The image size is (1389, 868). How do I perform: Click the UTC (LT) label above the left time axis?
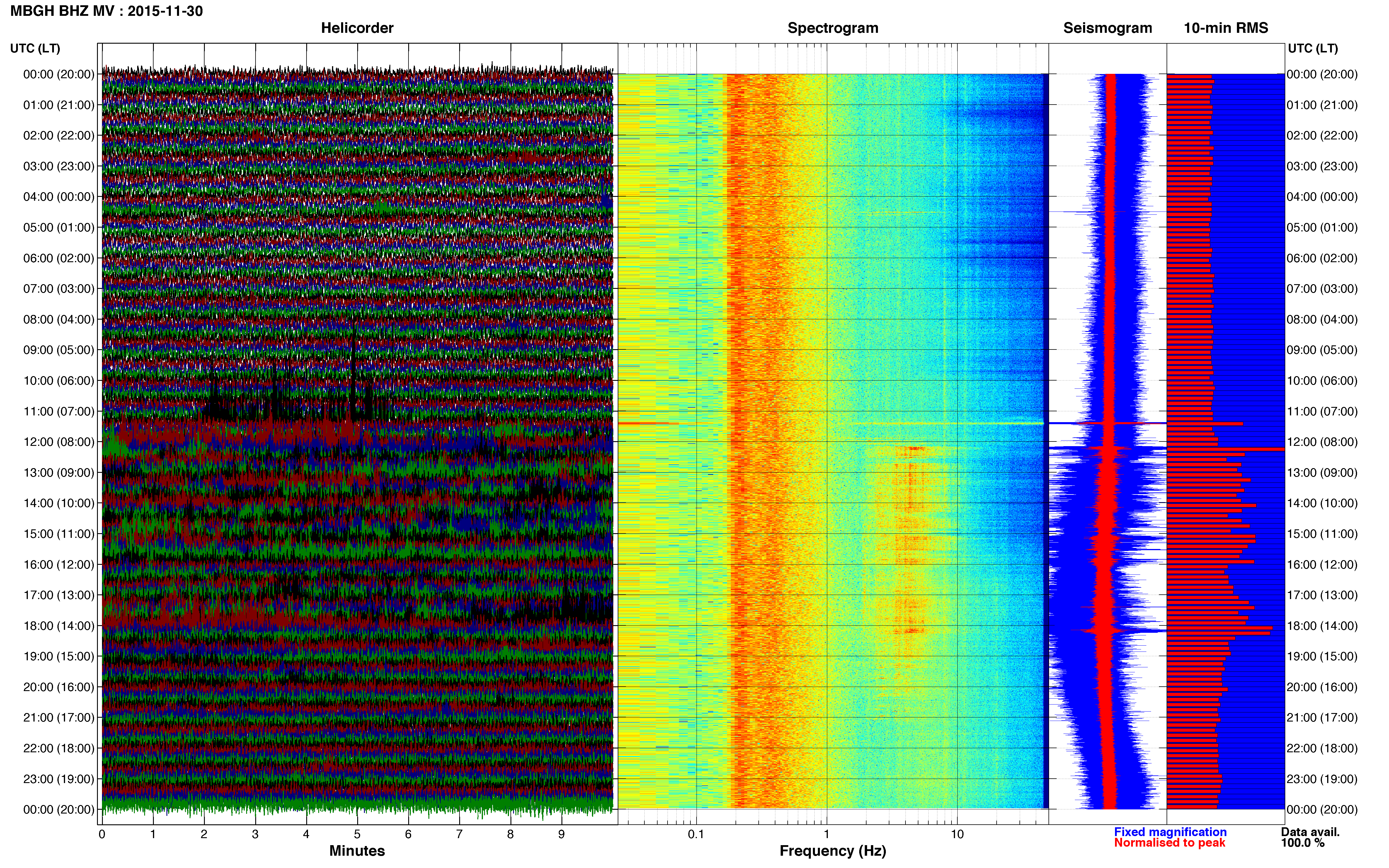pos(35,48)
